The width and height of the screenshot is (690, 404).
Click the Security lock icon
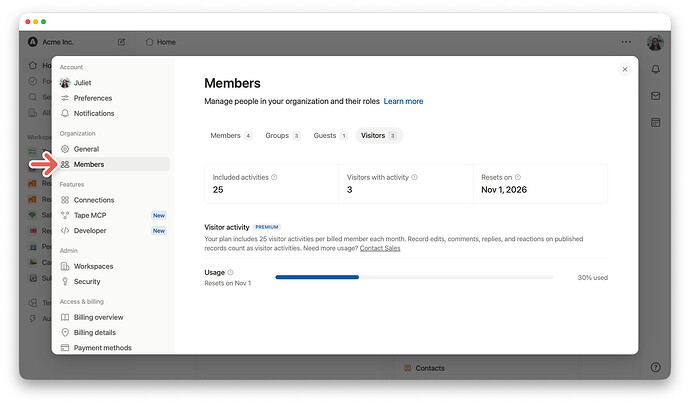(65, 282)
